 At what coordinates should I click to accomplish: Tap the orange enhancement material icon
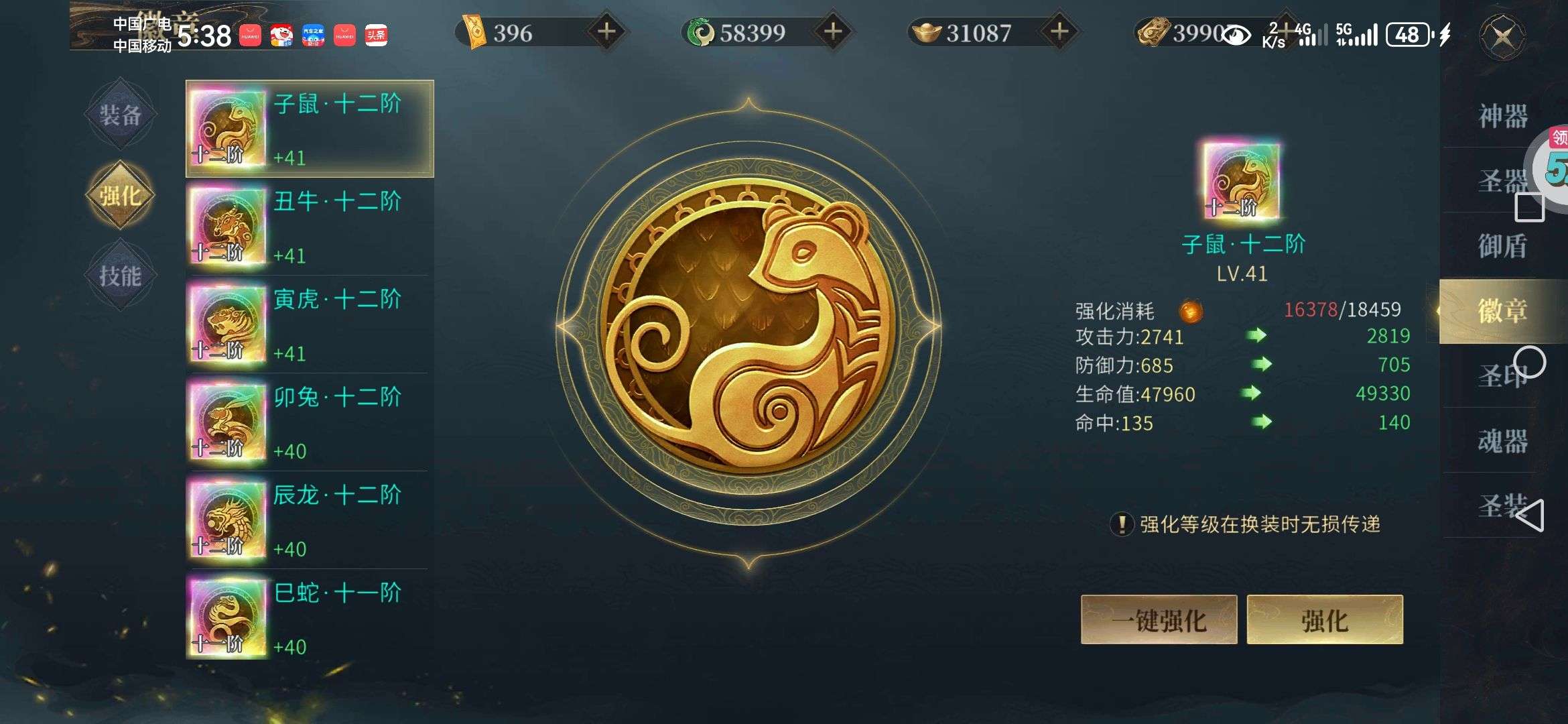coord(1191,310)
